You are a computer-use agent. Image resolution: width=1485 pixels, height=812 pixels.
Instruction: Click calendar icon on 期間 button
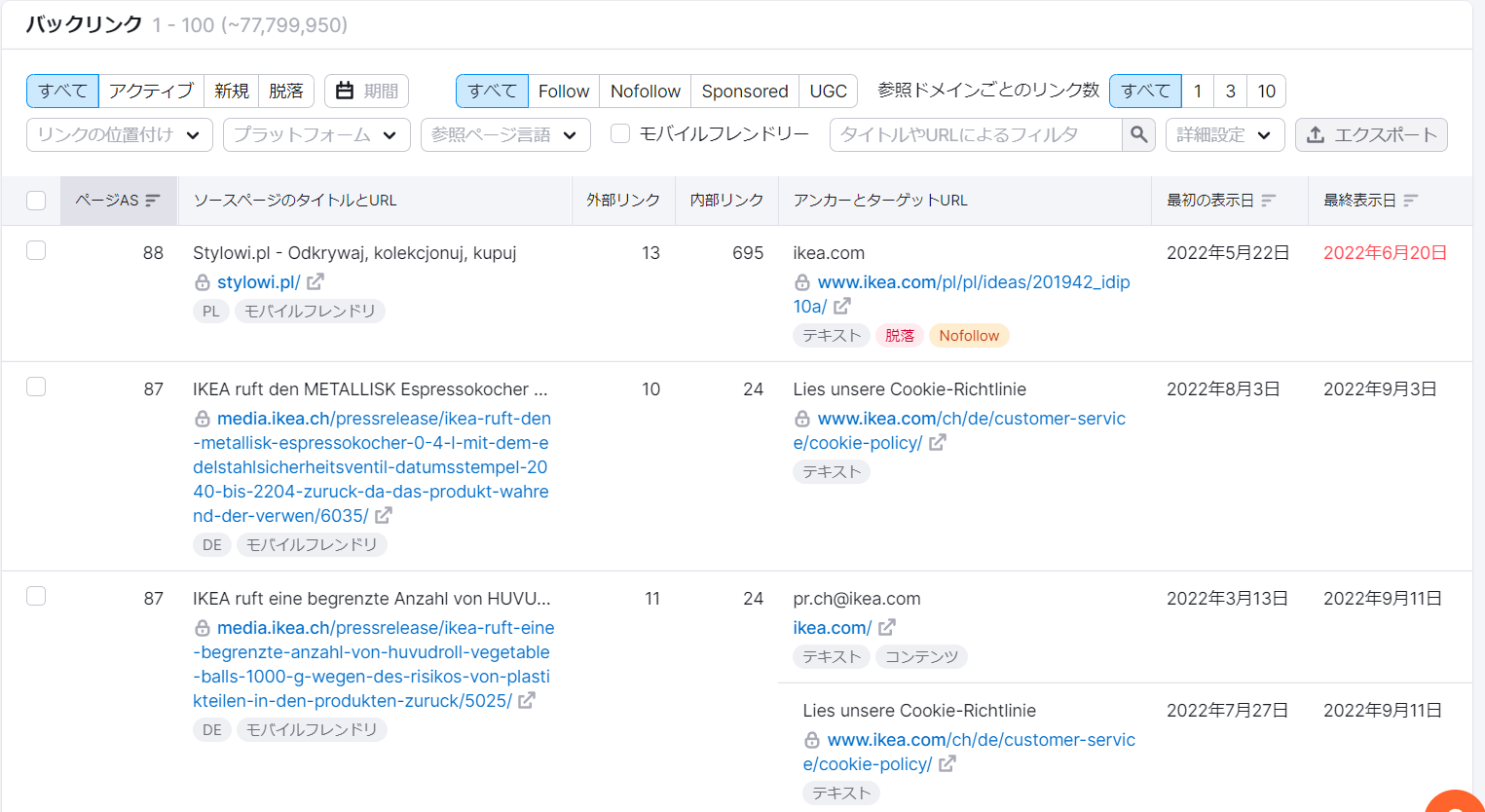[345, 91]
